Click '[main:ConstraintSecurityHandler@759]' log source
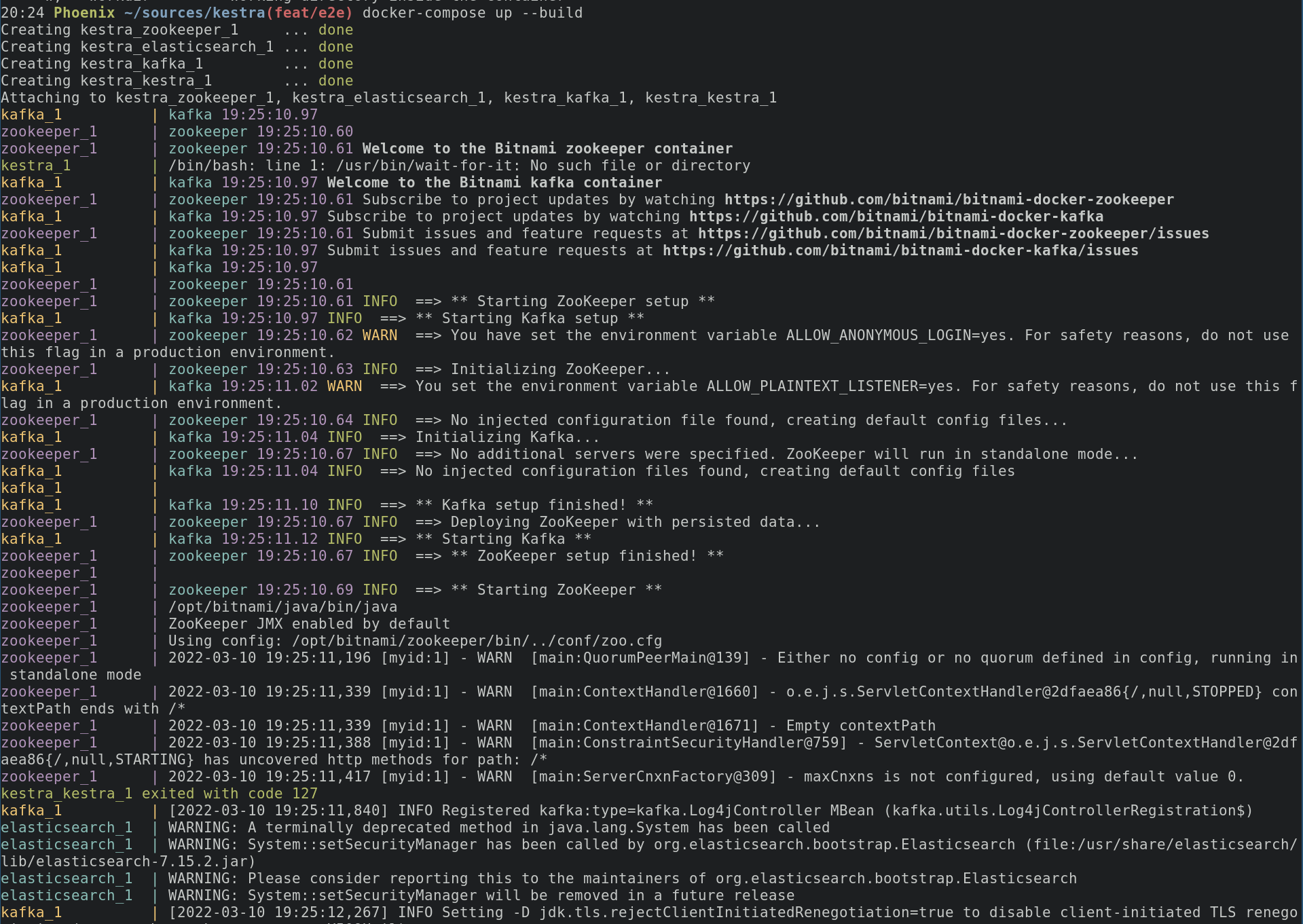Image resolution: width=1303 pixels, height=924 pixels. coord(689,743)
